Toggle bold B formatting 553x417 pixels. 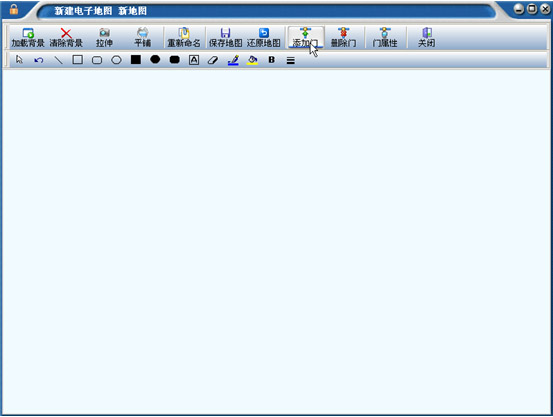tap(271, 60)
